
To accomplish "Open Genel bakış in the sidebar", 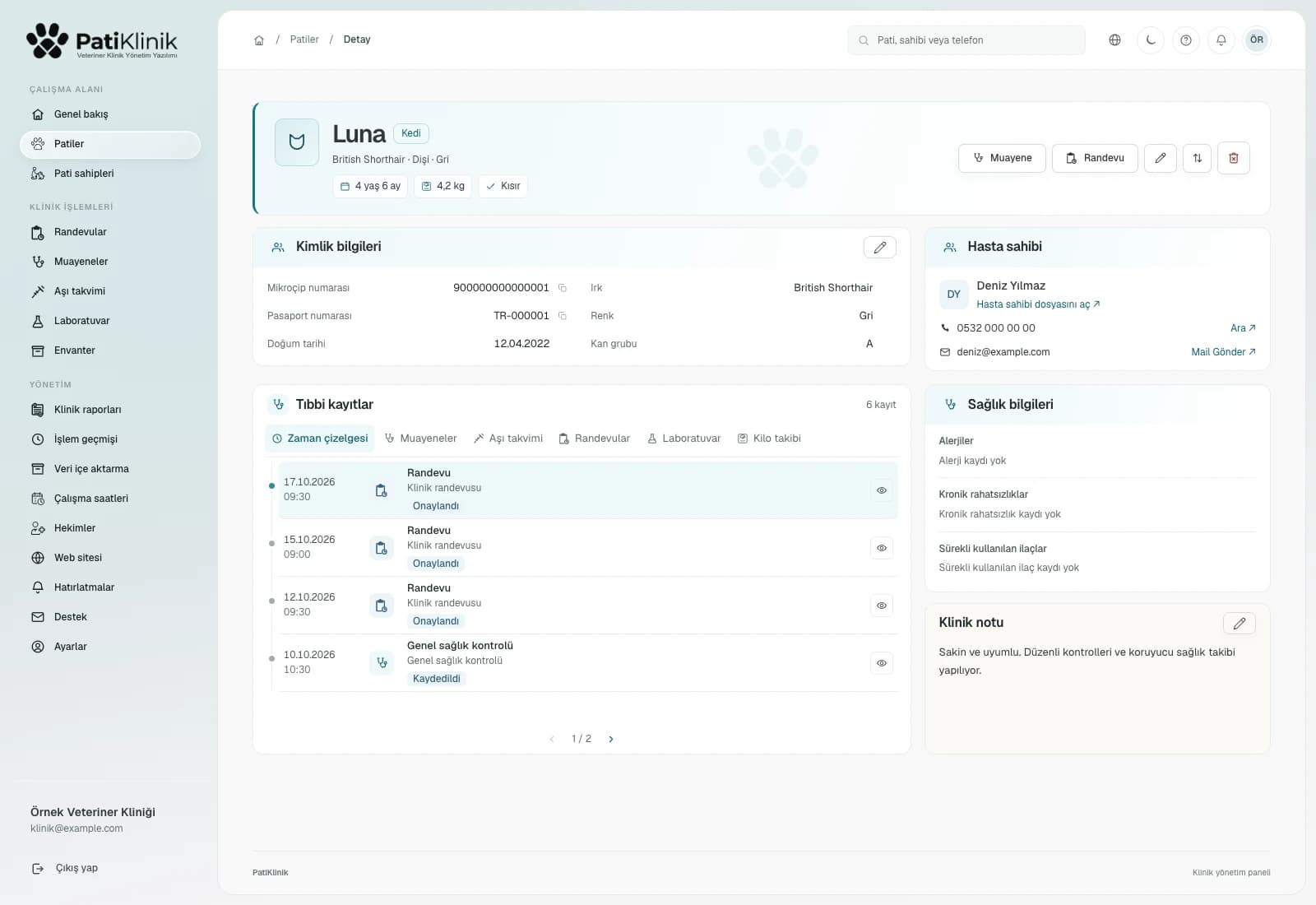I will click(110, 114).
